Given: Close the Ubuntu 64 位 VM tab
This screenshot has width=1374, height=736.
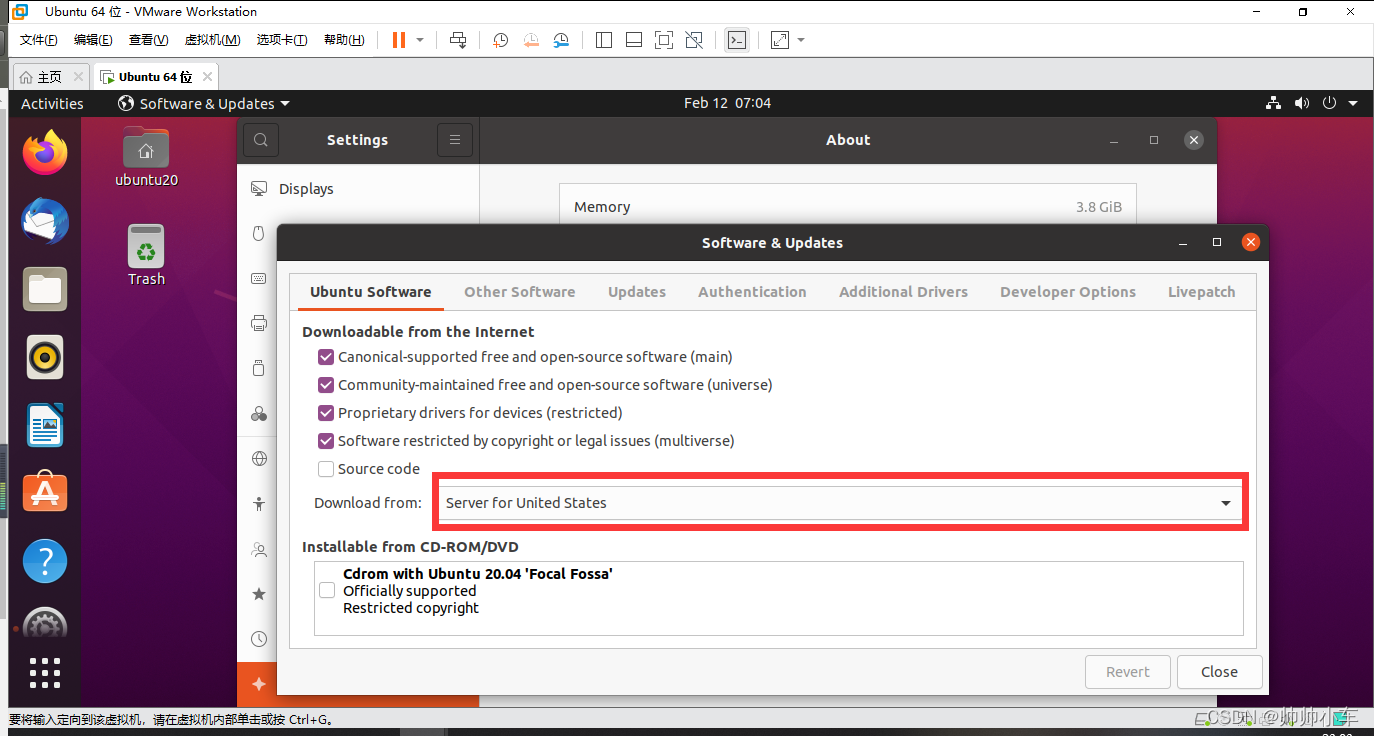Looking at the screenshot, I should click(x=207, y=77).
